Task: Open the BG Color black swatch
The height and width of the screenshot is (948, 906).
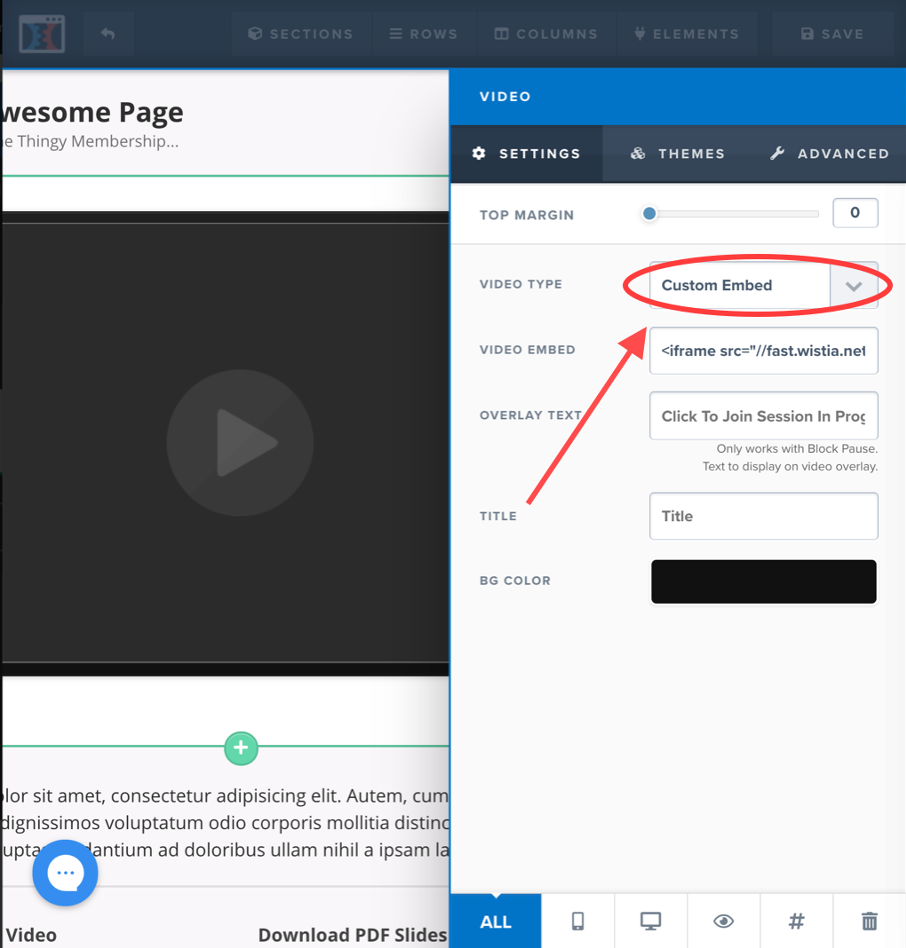Action: pyautogui.click(x=763, y=582)
